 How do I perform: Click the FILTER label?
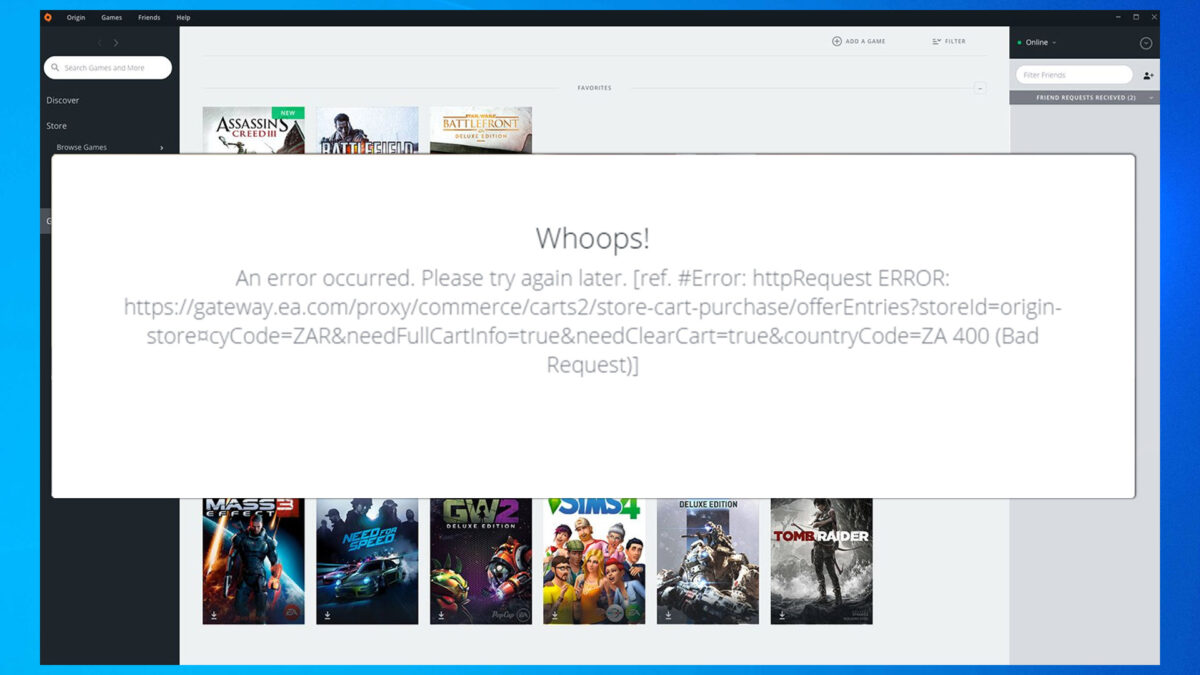[956, 41]
